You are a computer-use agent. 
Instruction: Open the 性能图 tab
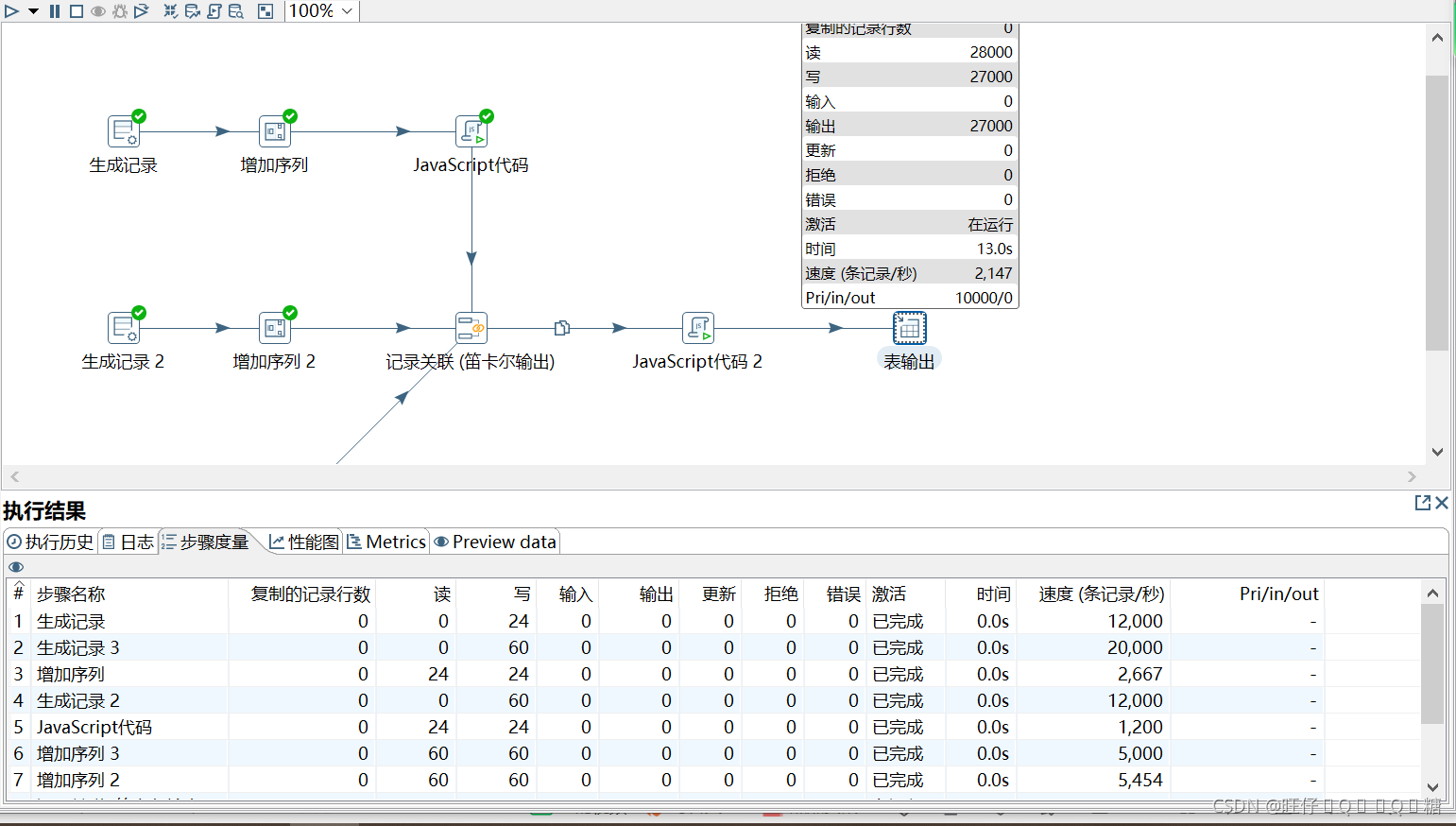pos(304,542)
